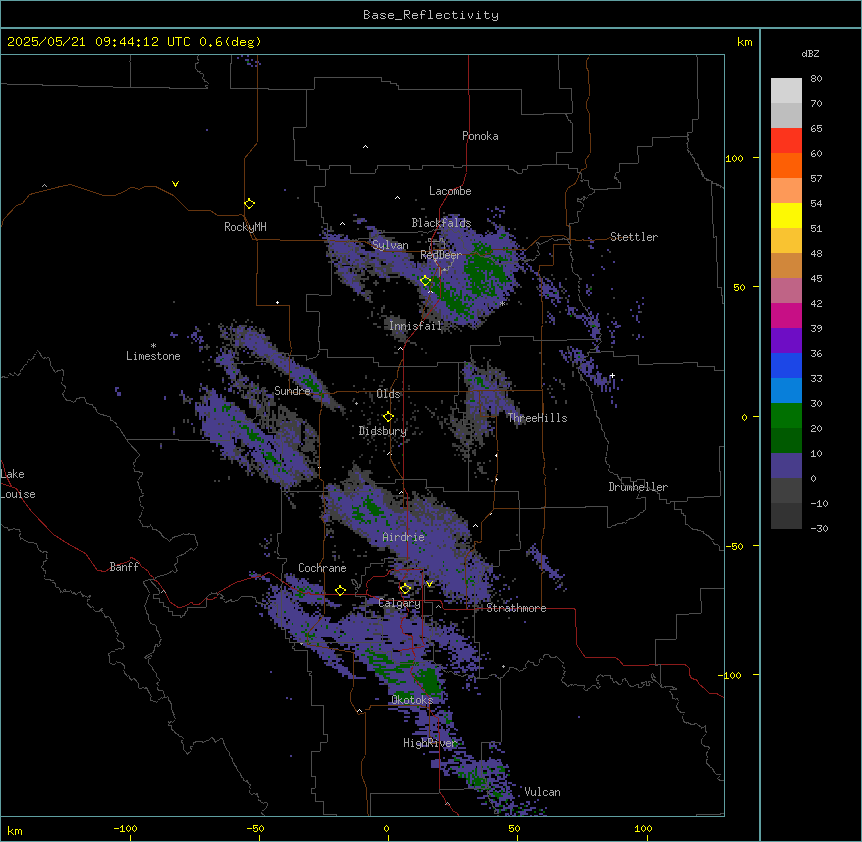Click the Drumheller city label
The image size is (862, 842).
coord(638,487)
